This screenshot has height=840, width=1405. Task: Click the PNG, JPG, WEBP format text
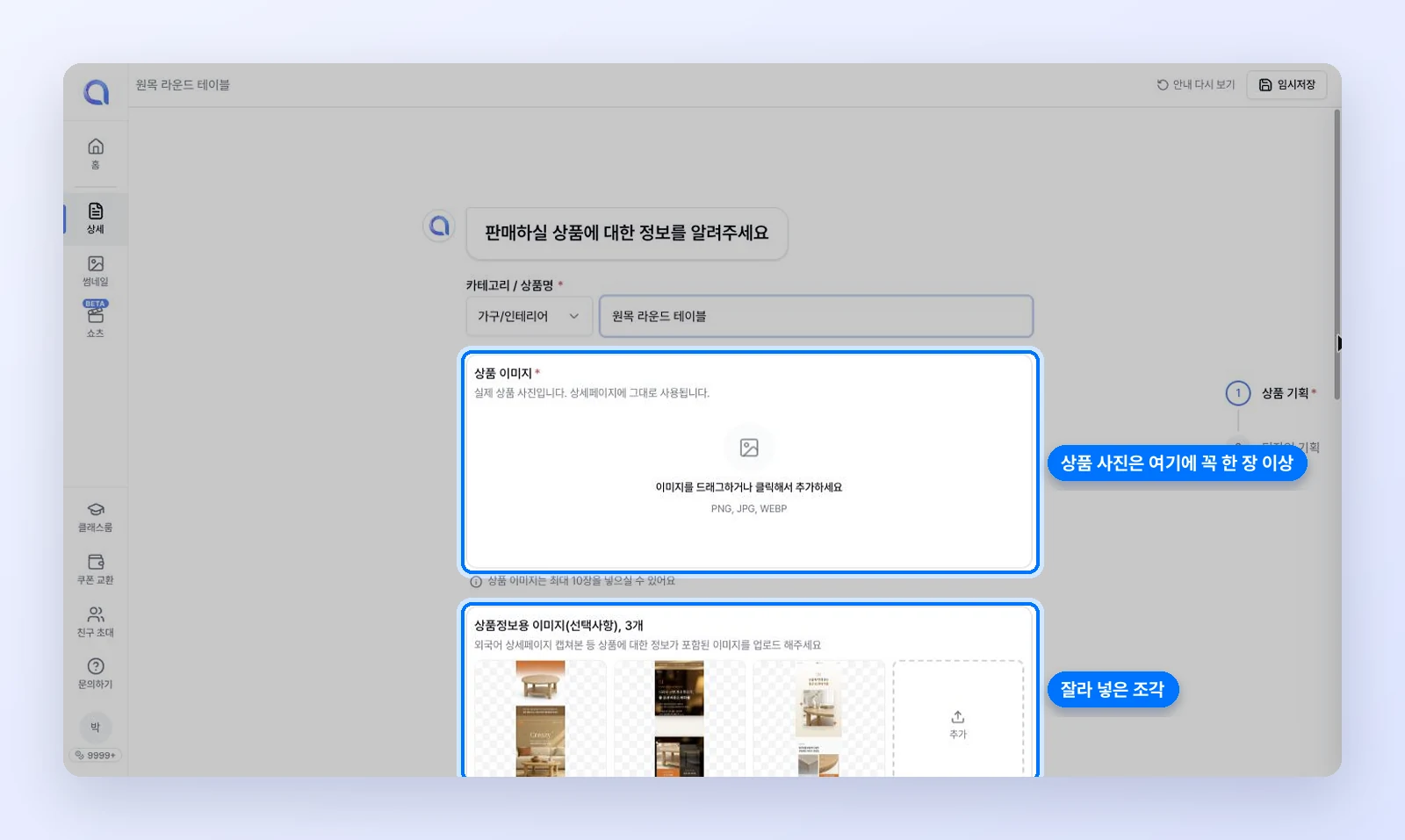[749, 509]
